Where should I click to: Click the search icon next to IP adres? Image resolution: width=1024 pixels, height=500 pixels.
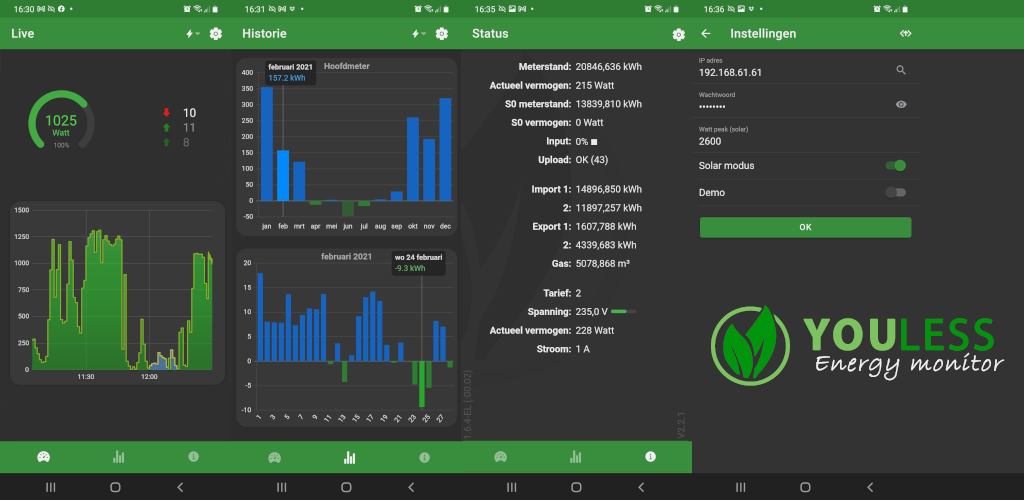(901, 70)
